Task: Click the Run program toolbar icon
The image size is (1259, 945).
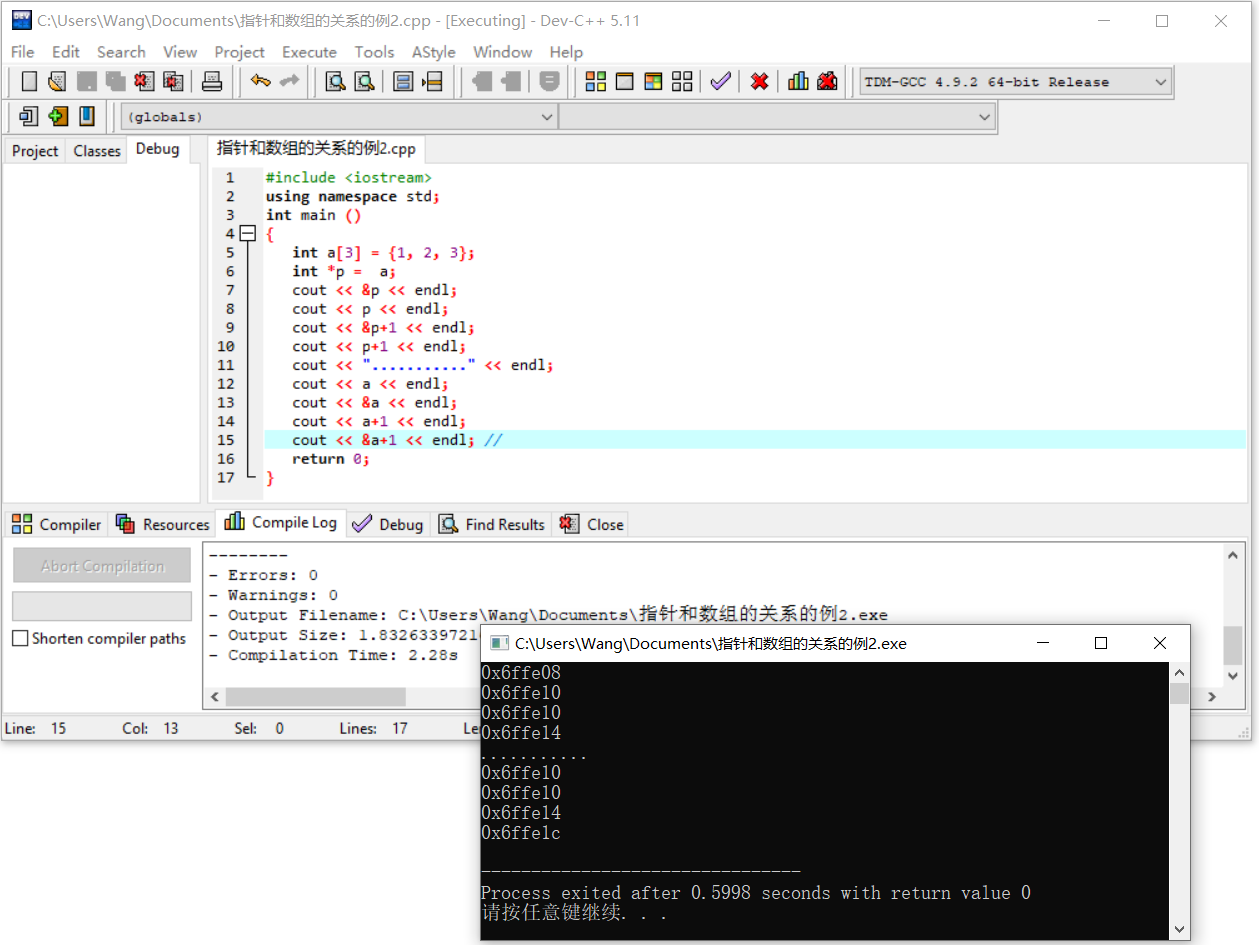Action: (625, 82)
